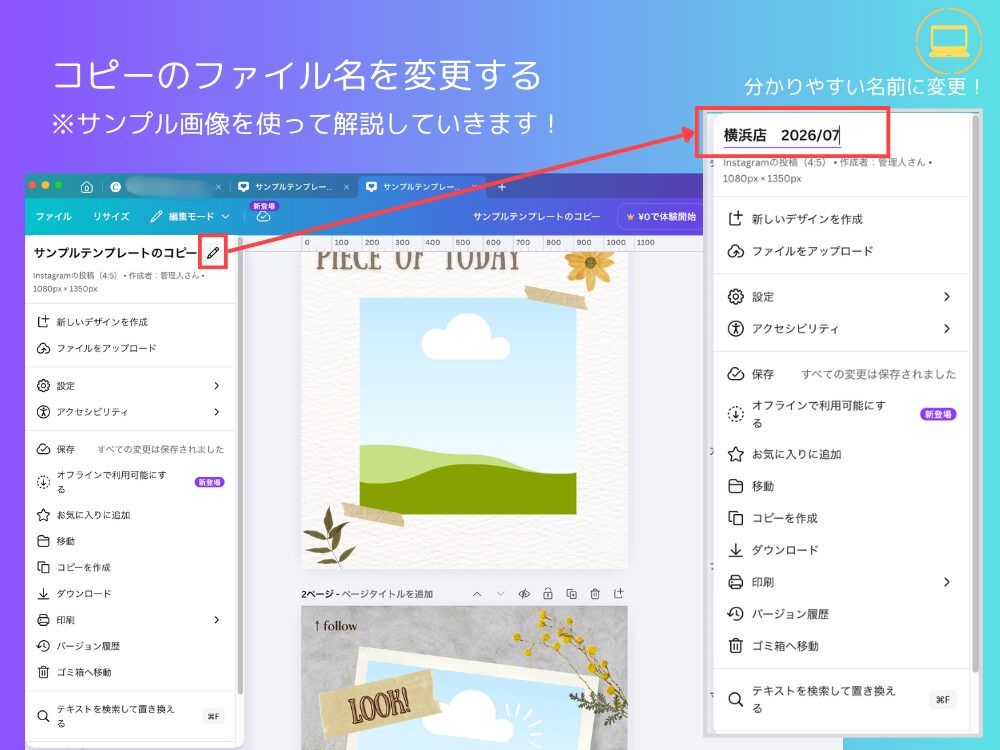Expand the 印刷 chevron in the enlarged menu
The height and width of the screenshot is (750, 1000).
[947, 582]
